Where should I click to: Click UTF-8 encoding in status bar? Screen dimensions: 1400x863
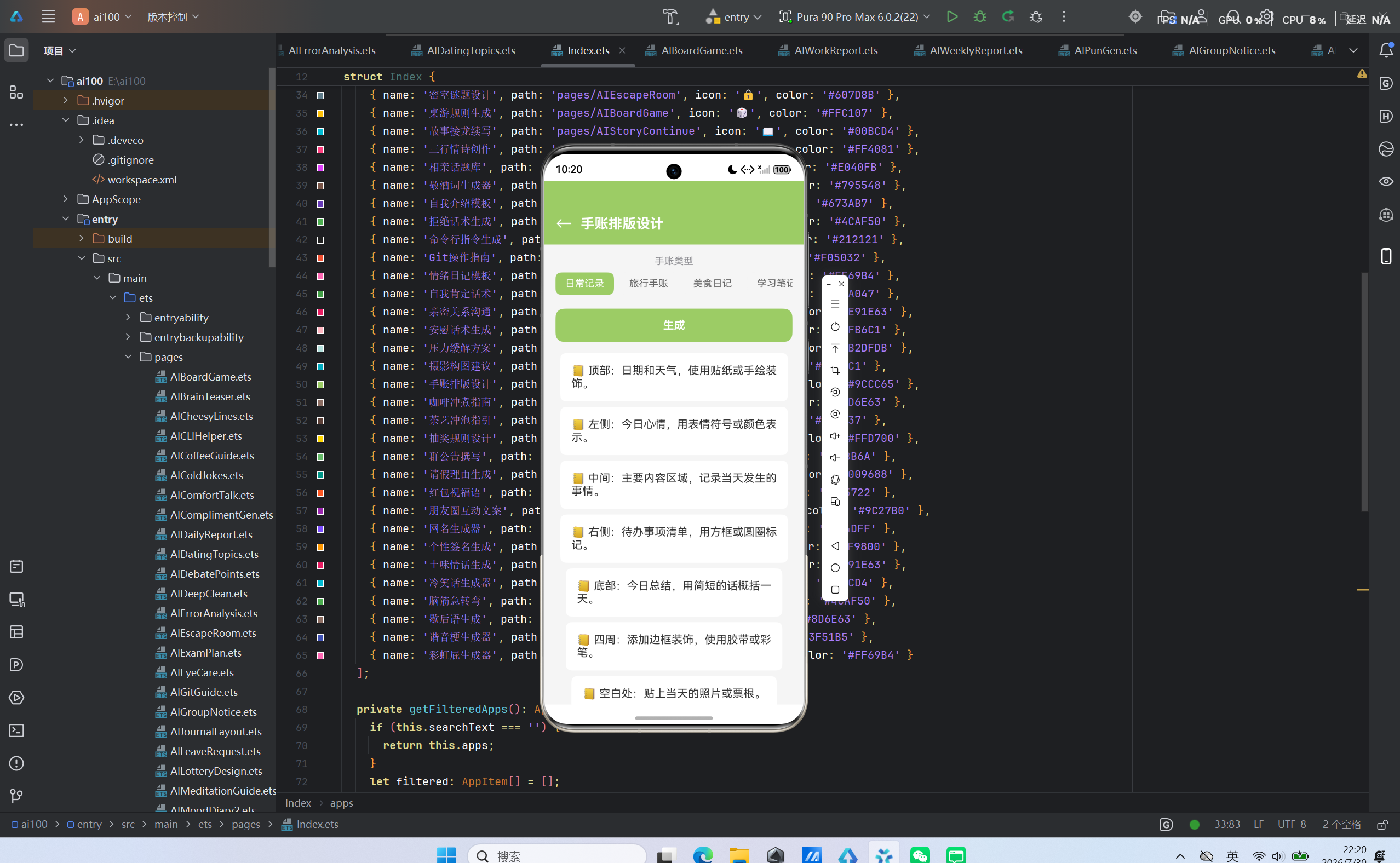pyautogui.click(x=1292, y=824)
